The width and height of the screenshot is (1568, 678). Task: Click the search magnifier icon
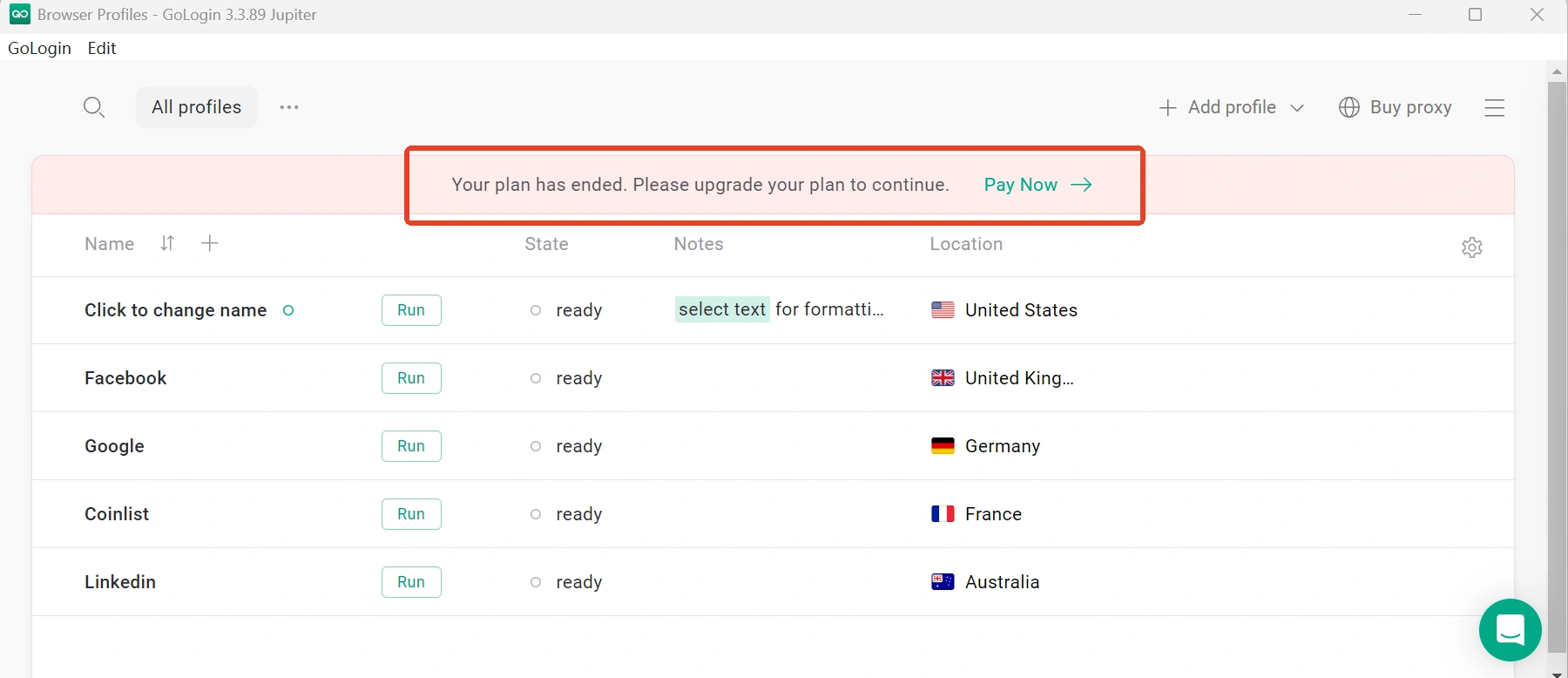click(93, 107)
